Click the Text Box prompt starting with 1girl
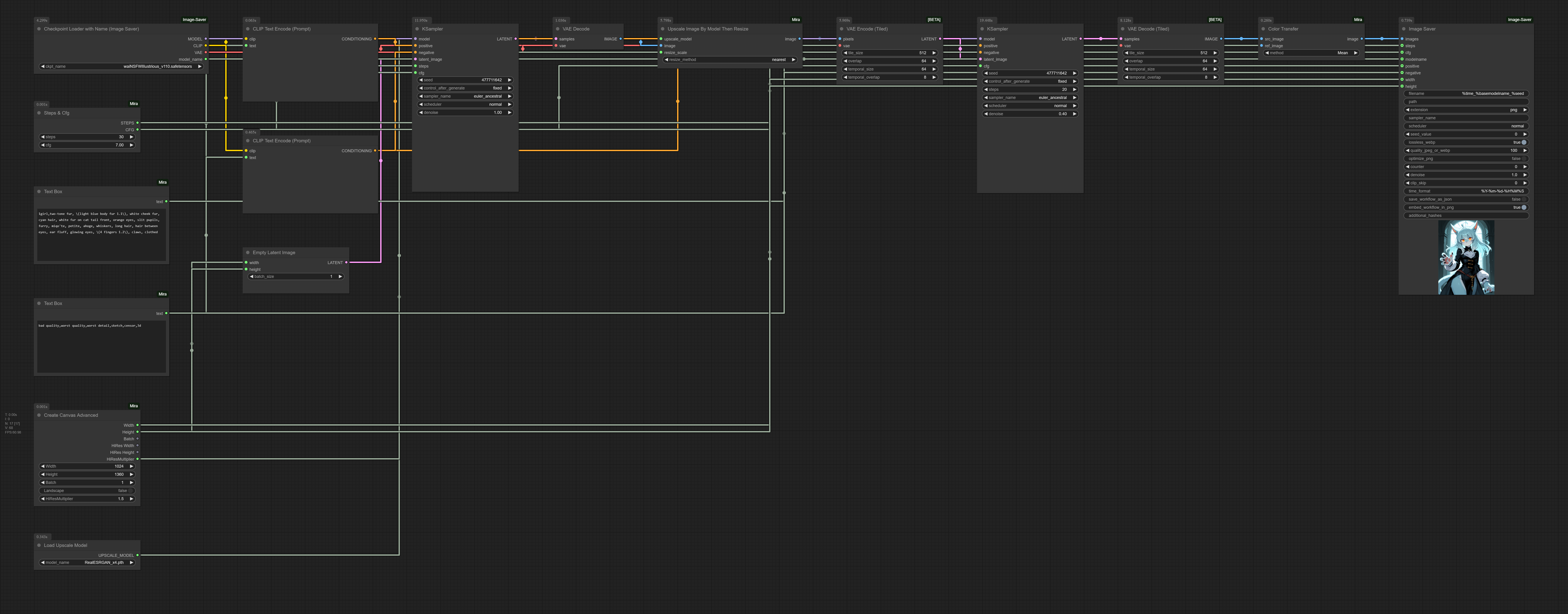Screen dimensions: 1568x614 (102, 235)
